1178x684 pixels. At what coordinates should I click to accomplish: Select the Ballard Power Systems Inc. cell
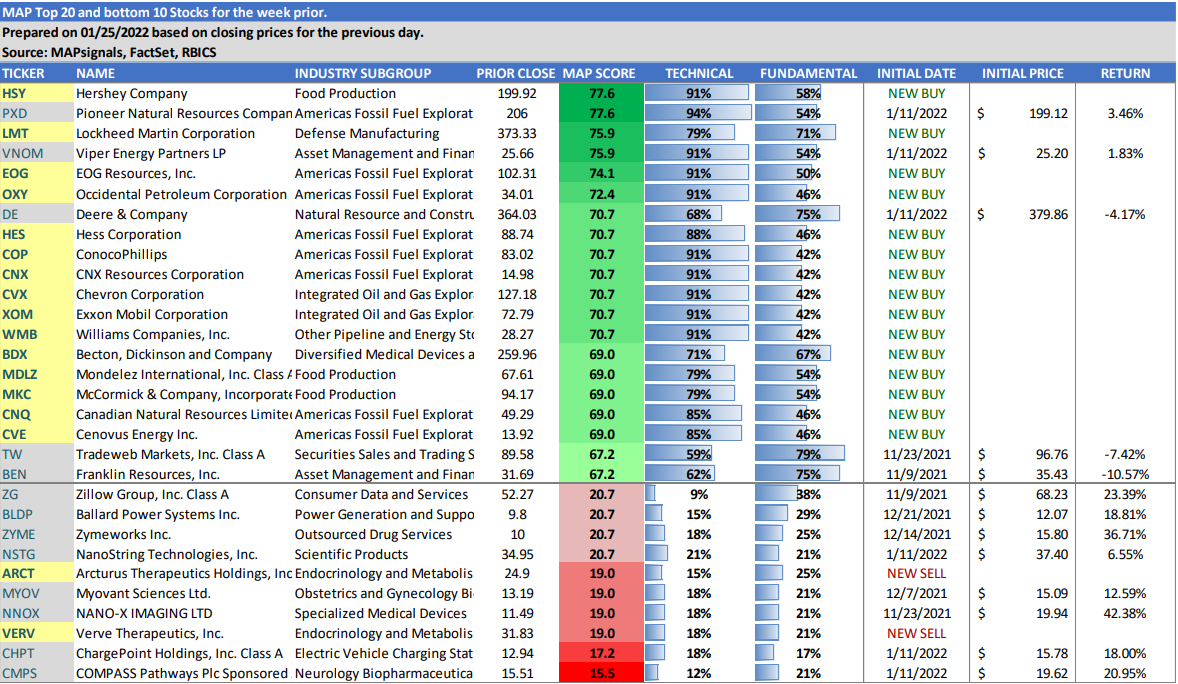pyautogui.click(x=158, y=515)
